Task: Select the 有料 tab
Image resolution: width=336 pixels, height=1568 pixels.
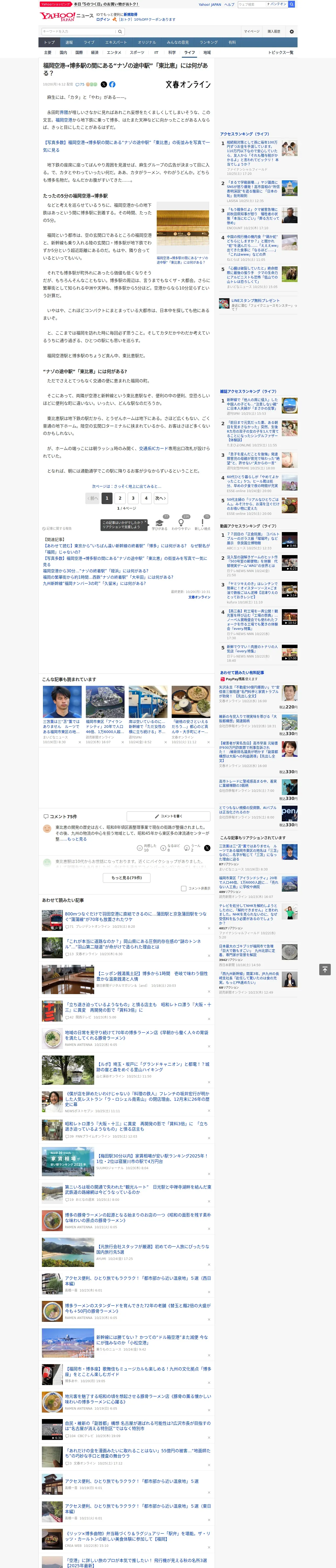Action: coord(232,43)
